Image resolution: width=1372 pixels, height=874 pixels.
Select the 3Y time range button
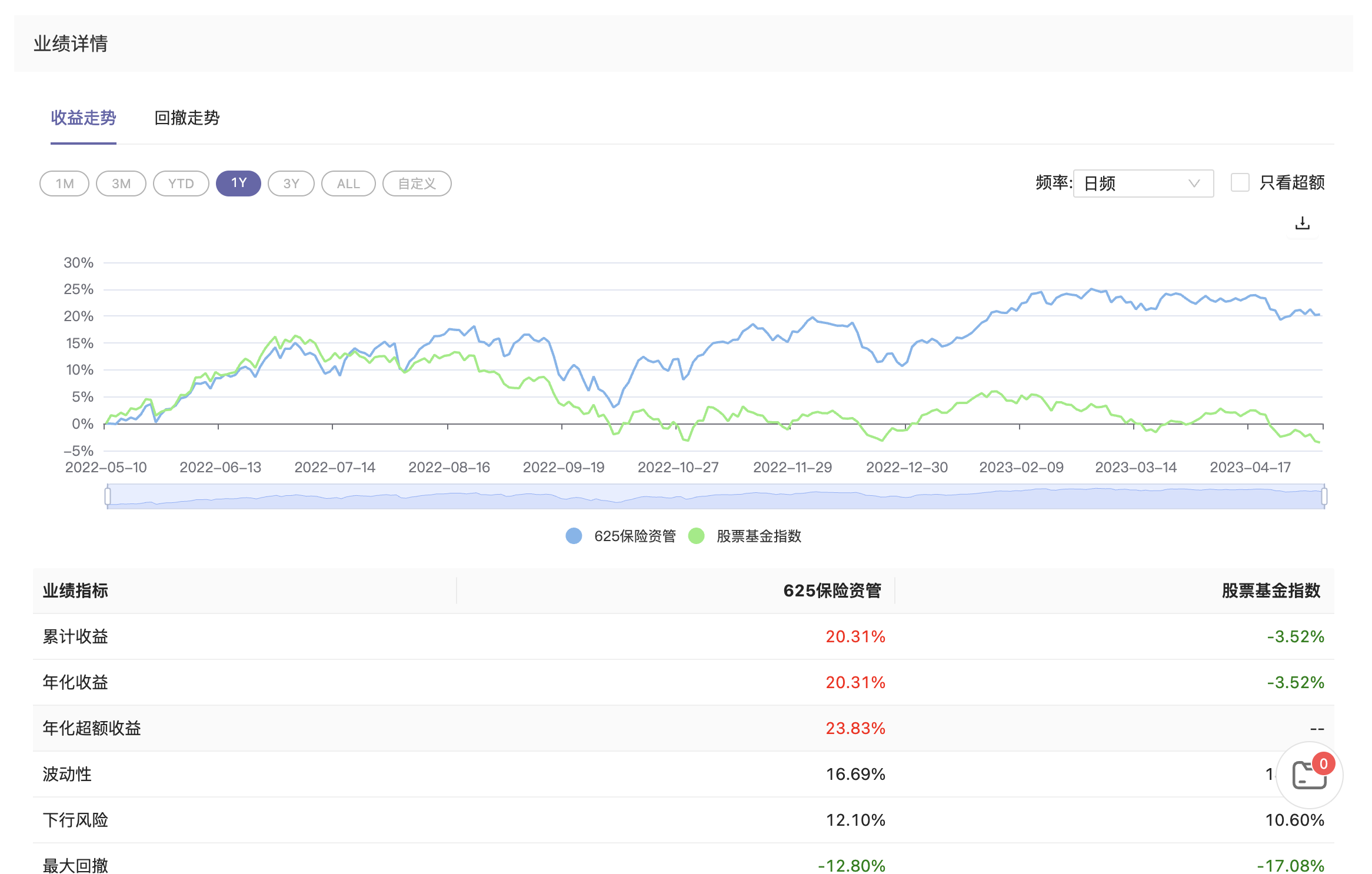point(291,184)
